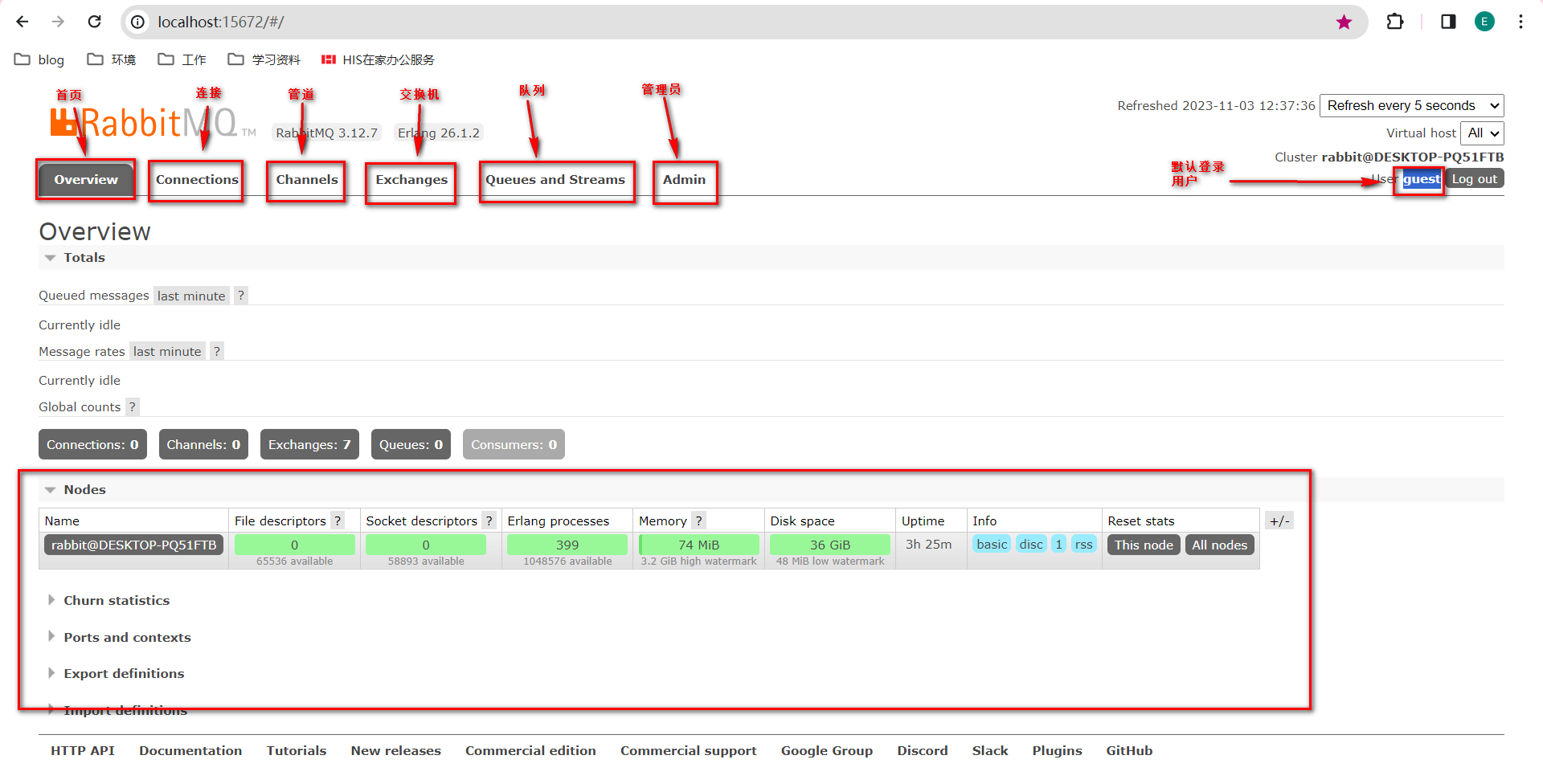1543x784 pixels.
Task: Open the Chrome three-dot menu
Action: (1520, 22)
